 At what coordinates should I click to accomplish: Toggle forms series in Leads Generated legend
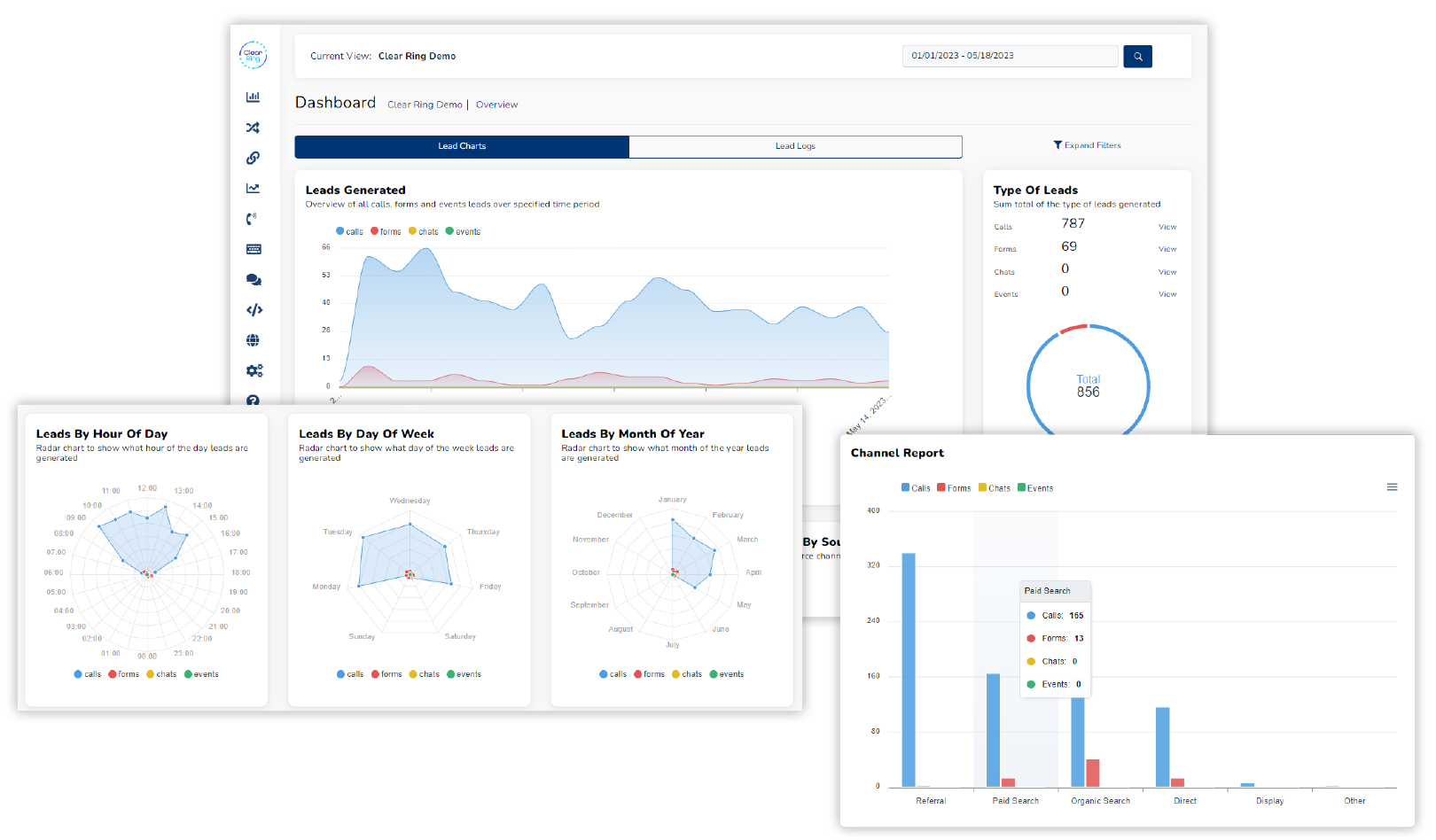(x=386, y=231)
